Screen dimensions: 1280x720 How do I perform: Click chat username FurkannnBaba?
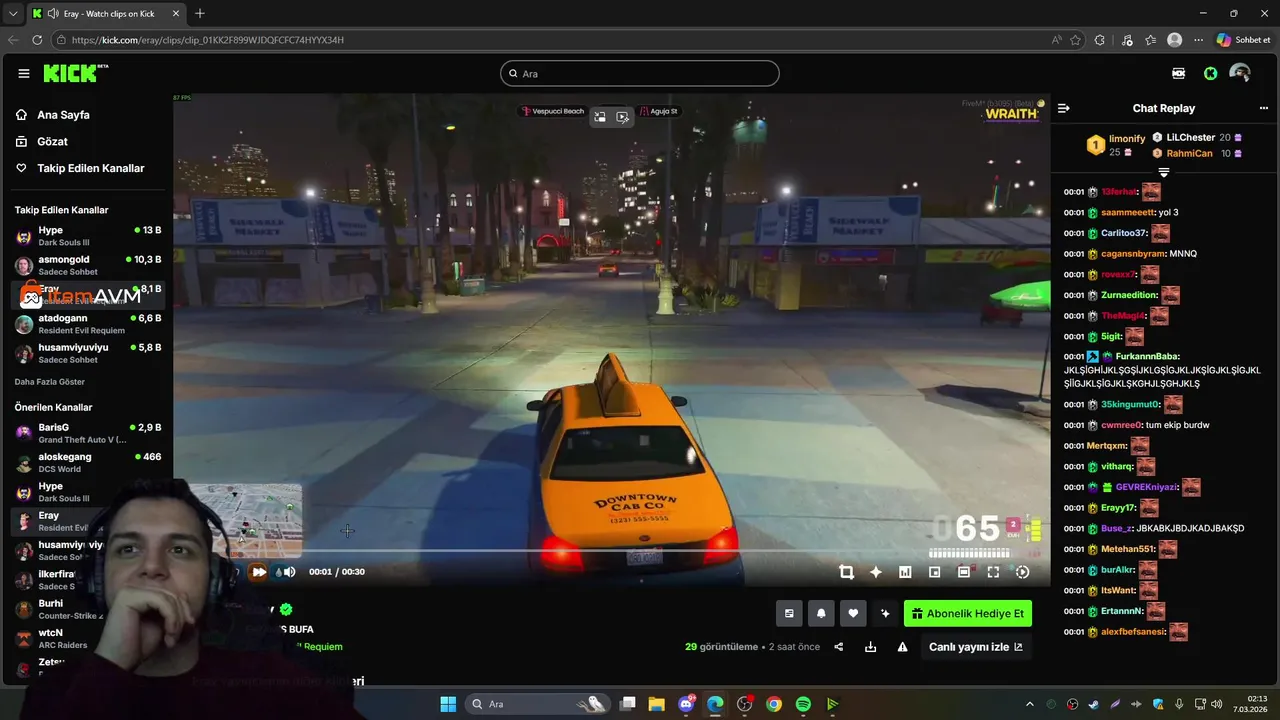pos(1147,357)
